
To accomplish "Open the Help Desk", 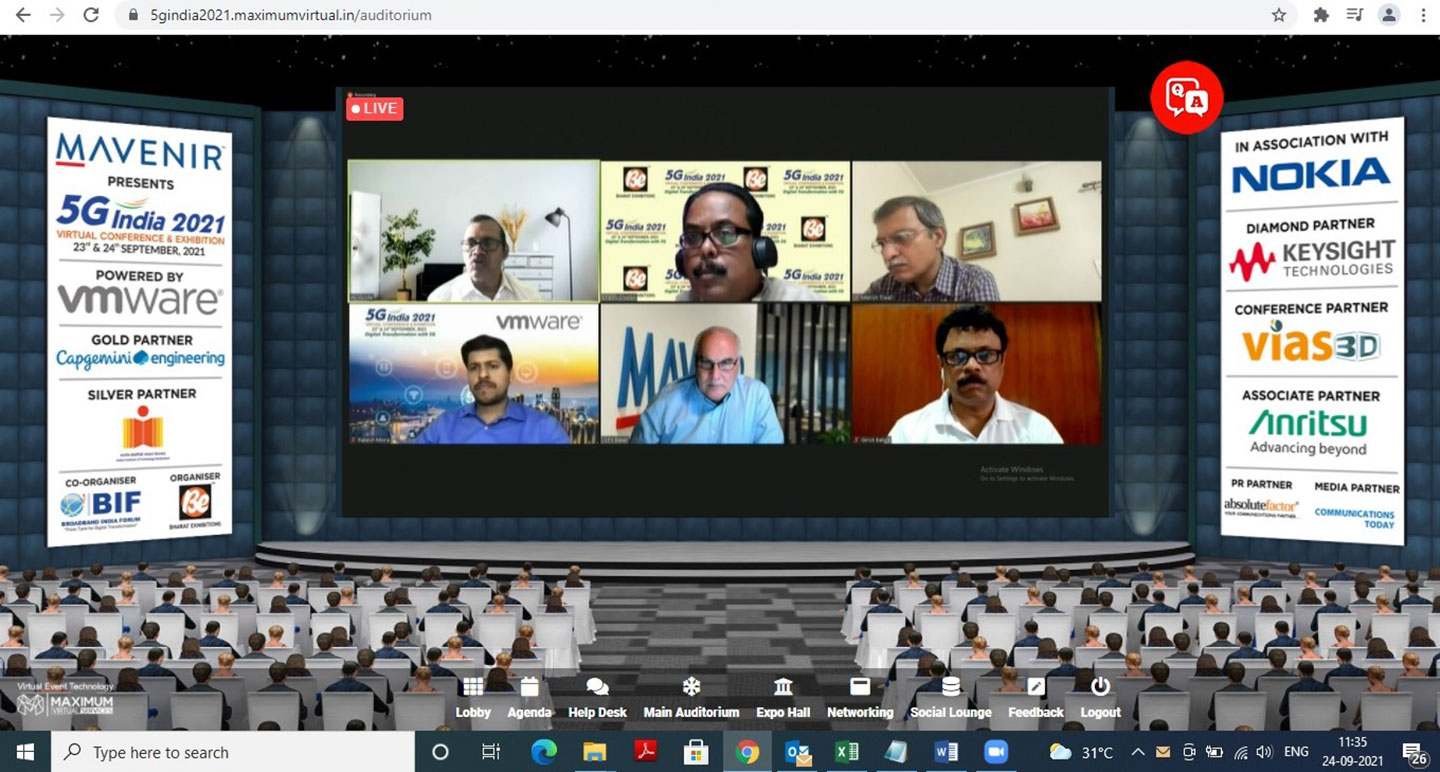I will pos(597,698).
